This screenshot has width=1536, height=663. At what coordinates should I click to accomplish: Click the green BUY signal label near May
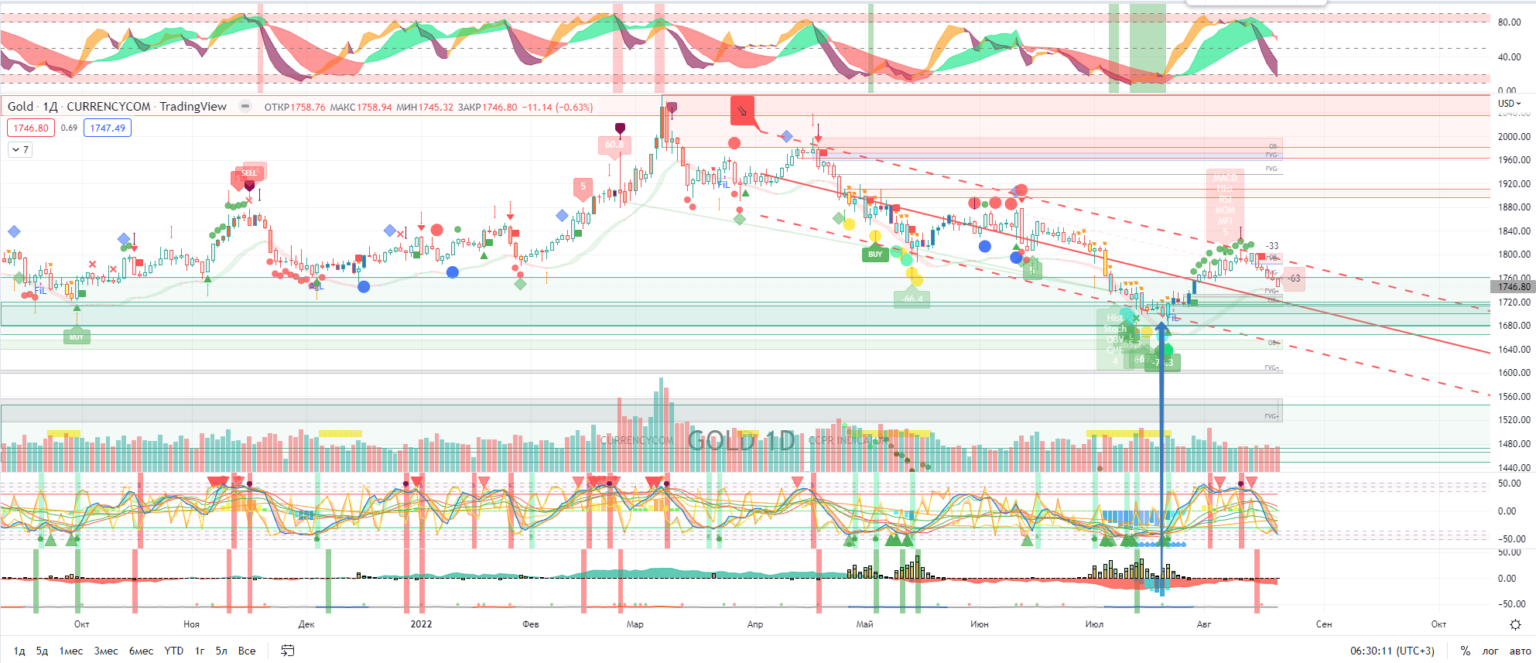click(875, 254)
